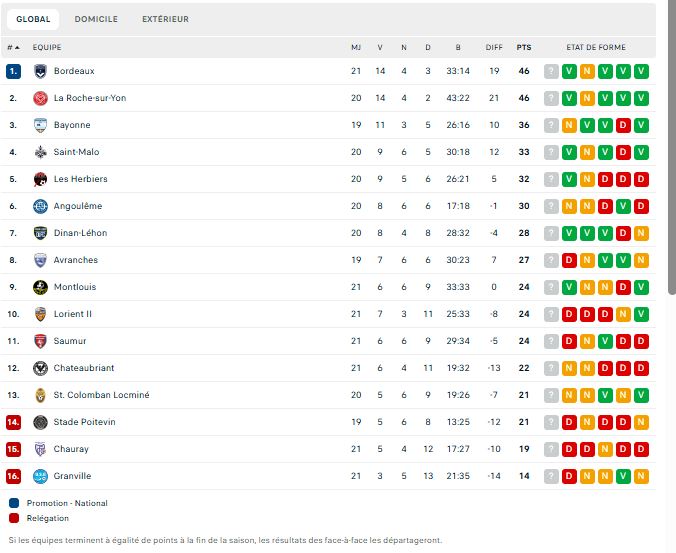Click the Bayonne team crest
The height and width of the screenshot is (553, 676).
(x=40, y=125)
